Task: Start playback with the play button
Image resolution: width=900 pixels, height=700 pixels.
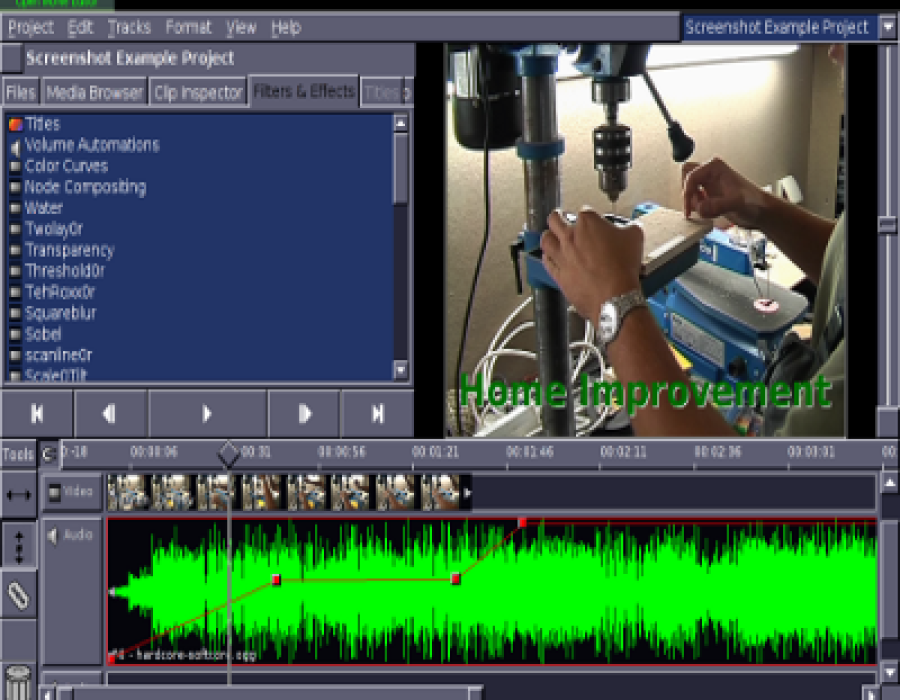Action: (207, 414)
